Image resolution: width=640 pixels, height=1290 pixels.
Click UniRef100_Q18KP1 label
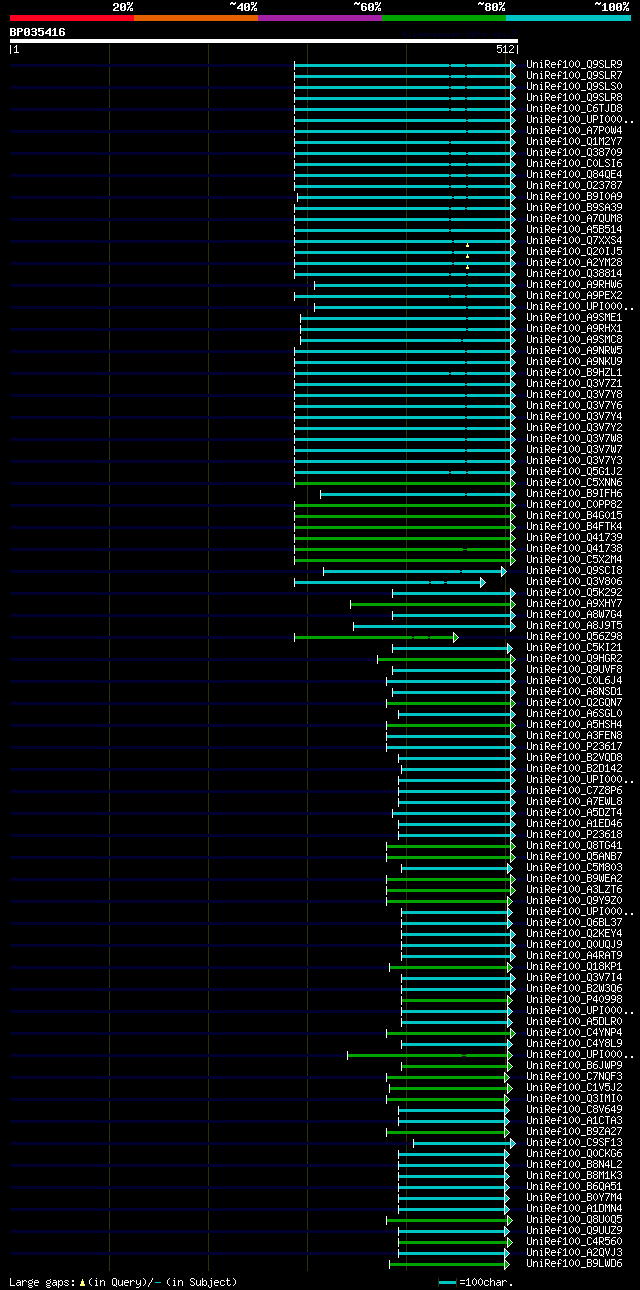tap(574, 966)
